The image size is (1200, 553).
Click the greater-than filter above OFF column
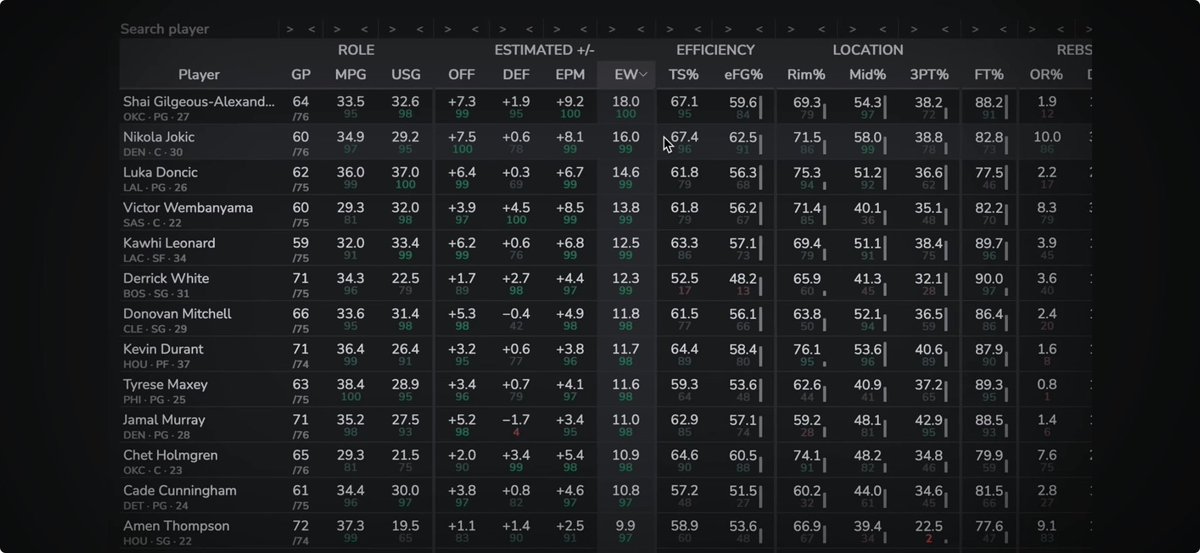(450, 30)
